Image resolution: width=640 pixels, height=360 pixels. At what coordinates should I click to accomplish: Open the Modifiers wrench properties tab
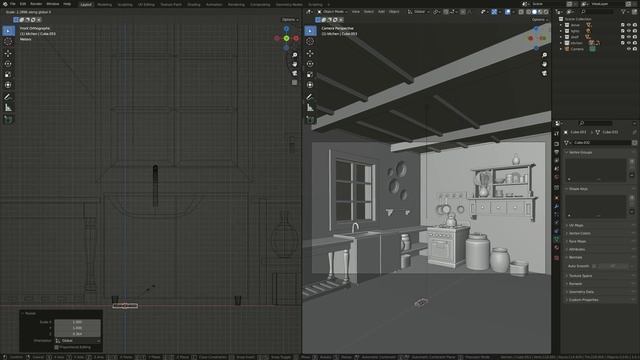556,207
